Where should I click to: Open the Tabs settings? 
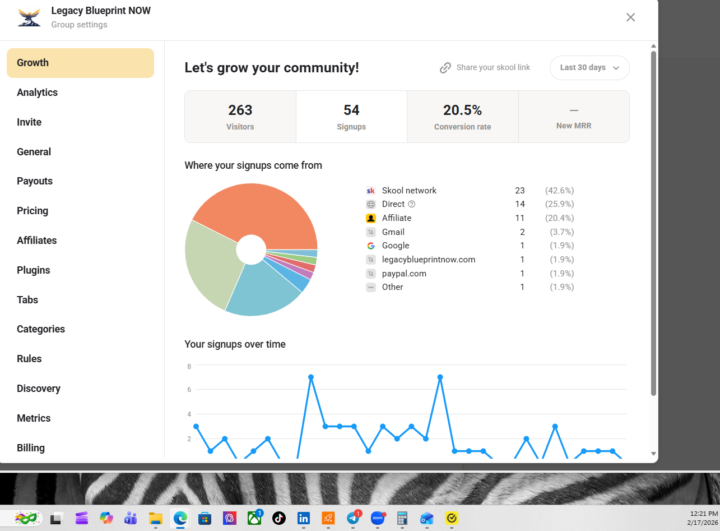click(x=27, y=299)
